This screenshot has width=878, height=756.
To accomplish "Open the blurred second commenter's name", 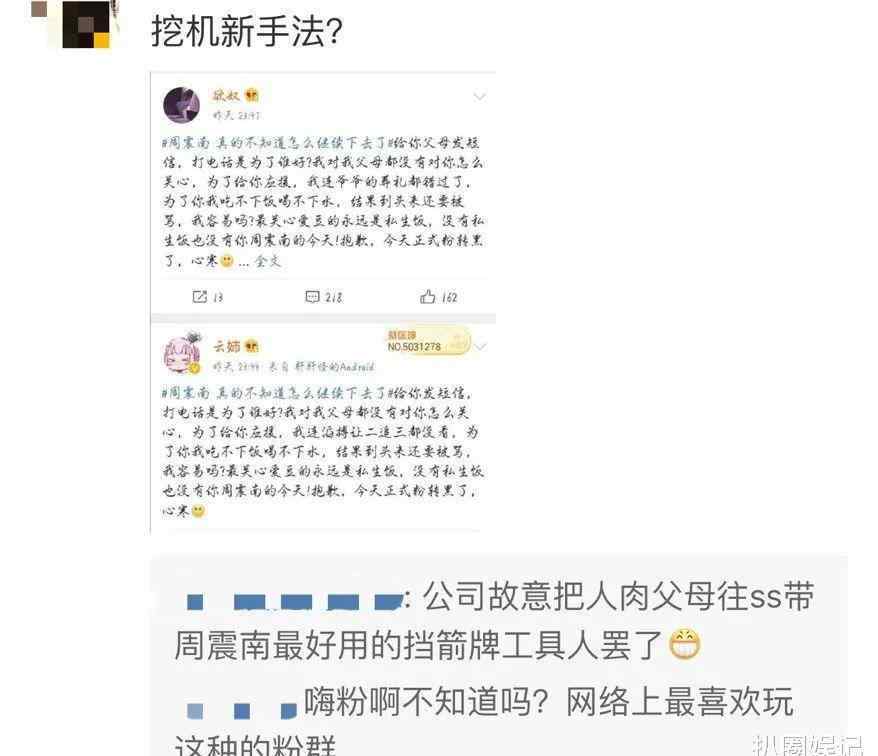I will pyautogui.click(x=241, y=711).
